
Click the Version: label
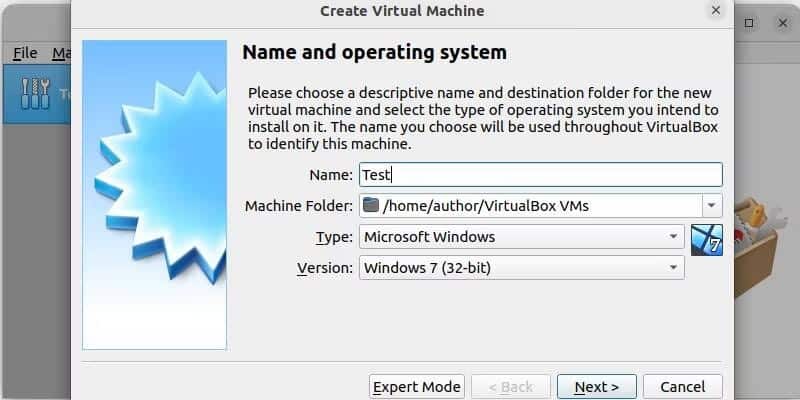pos(325,268)
